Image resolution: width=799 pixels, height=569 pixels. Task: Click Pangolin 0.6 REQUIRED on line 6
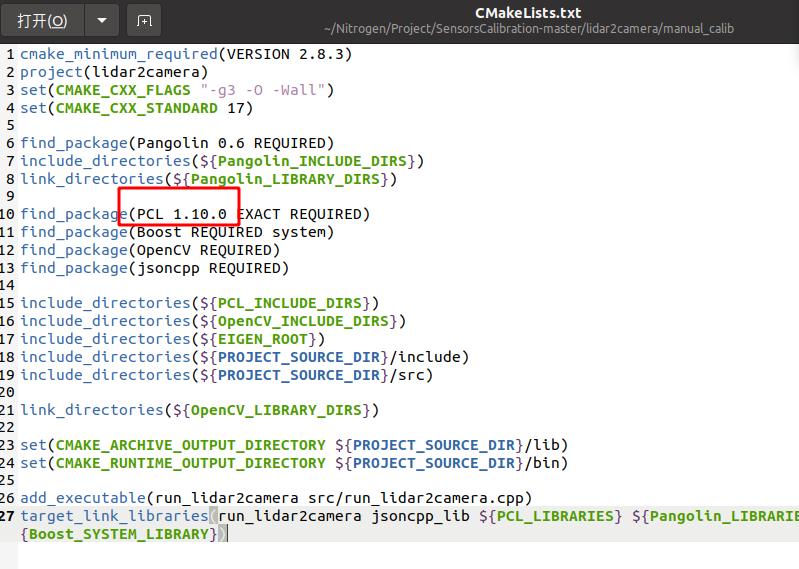[x=231, y=143]
